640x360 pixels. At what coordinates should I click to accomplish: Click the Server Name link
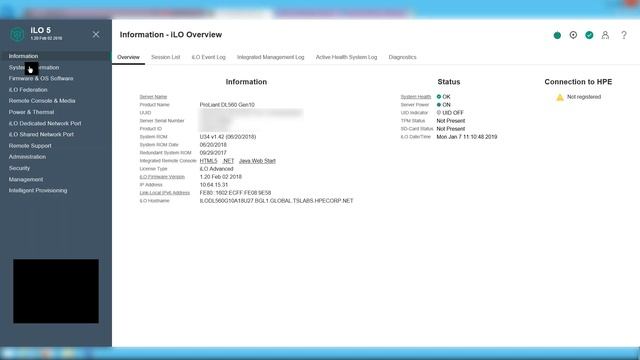[153, 97]
